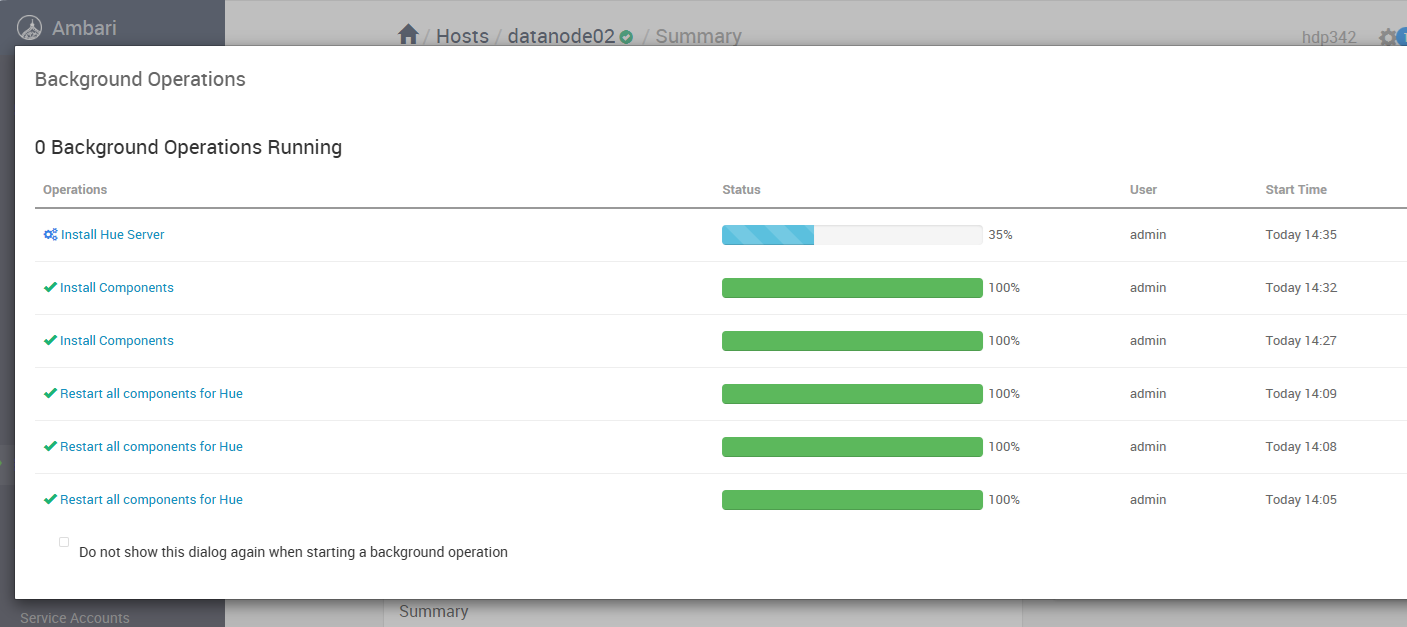Click the Ambari logo icon
The height and width of the screenshot is (627, 1407).
pyautogui.click(x=30, y=28)
